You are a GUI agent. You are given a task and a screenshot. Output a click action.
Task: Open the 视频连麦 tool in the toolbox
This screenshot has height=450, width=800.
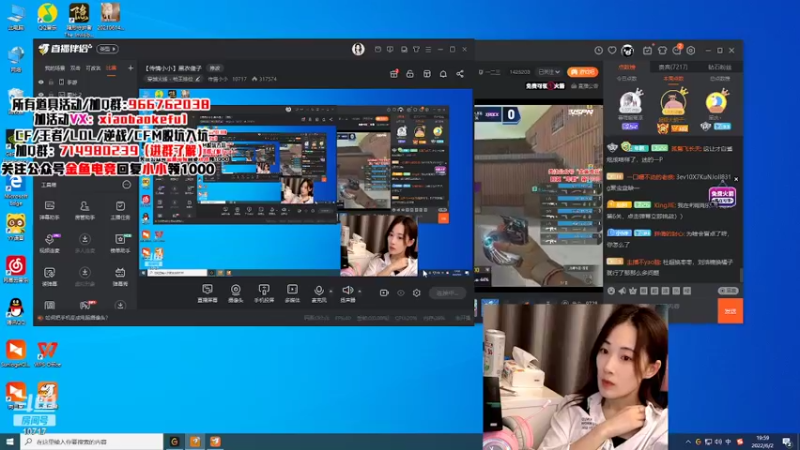click(49, 243)
